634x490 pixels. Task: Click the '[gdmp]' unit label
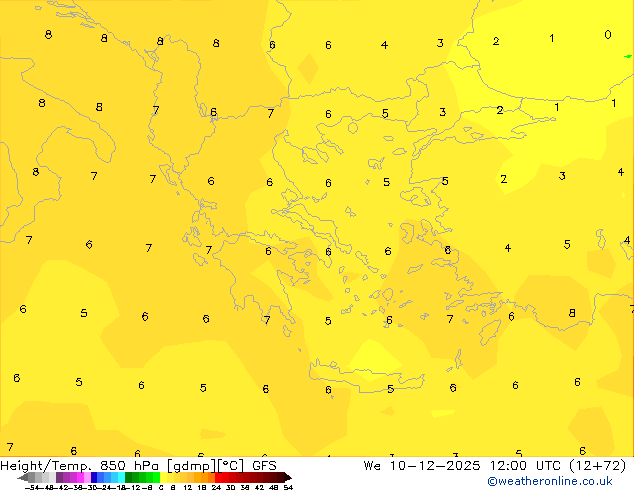point(192,466)
